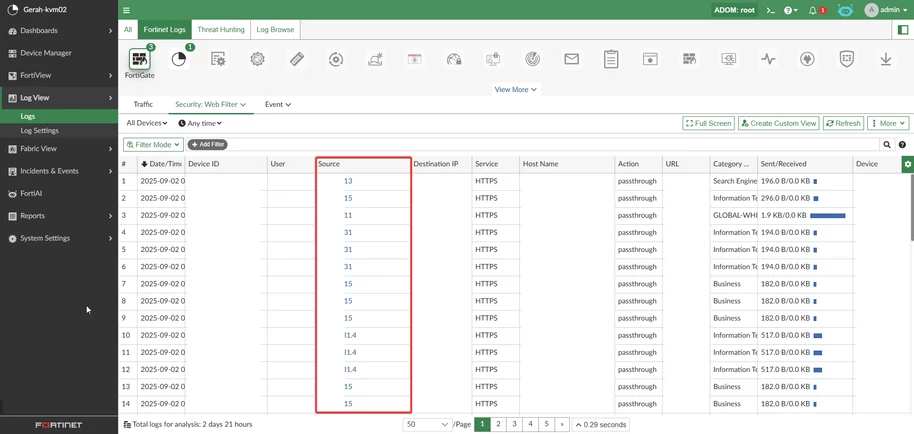The width and height of the screenshot is (914, 434).
Task: Switch to the Threat Hunting tab
Action: click(221, 29)
